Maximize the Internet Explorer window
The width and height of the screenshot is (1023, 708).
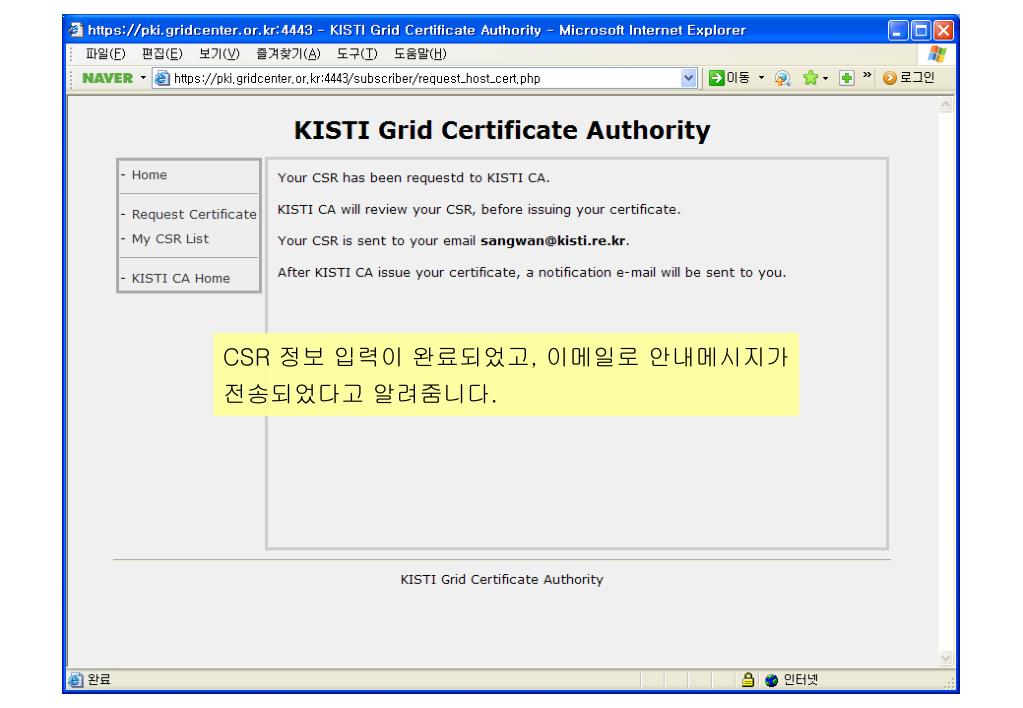(x=921, y=30)
